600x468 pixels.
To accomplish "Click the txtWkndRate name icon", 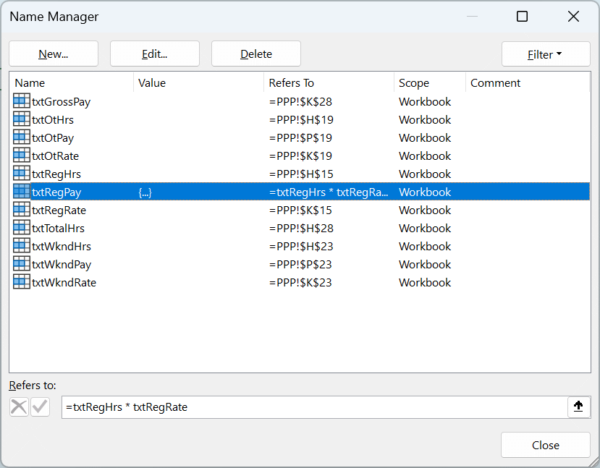I will click(21, 283).
